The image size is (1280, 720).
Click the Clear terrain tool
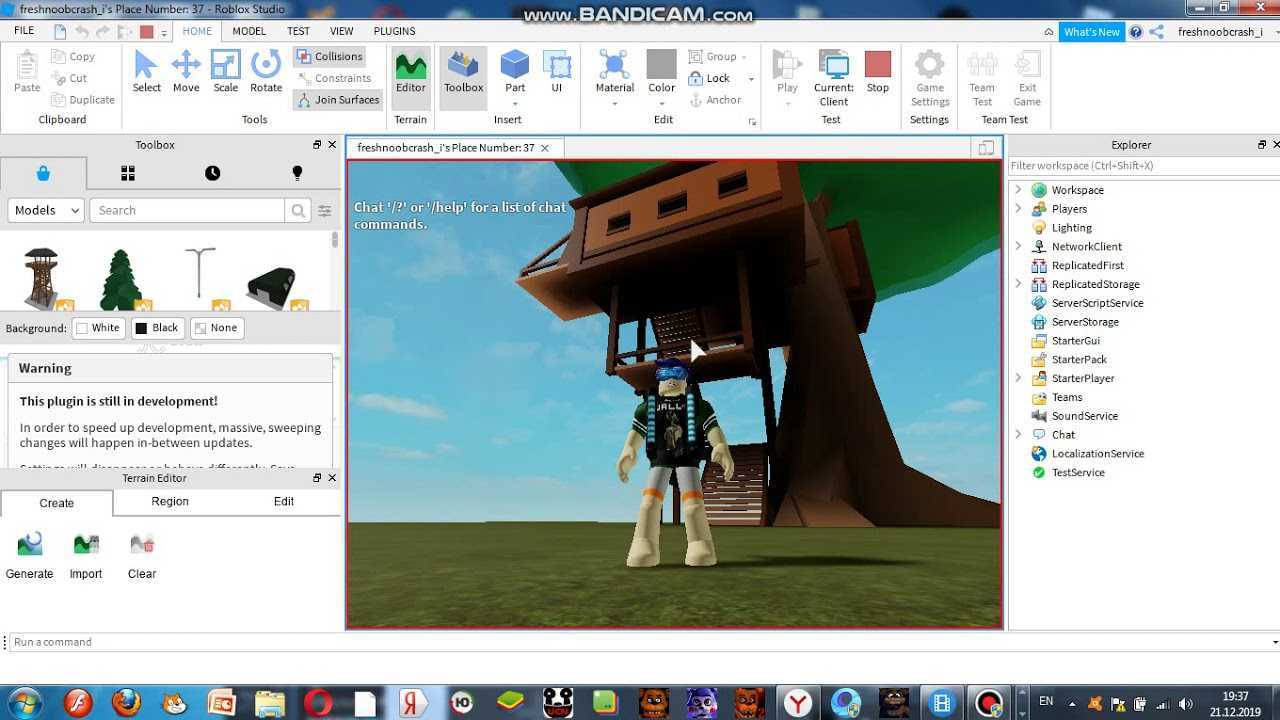point(142,556)
